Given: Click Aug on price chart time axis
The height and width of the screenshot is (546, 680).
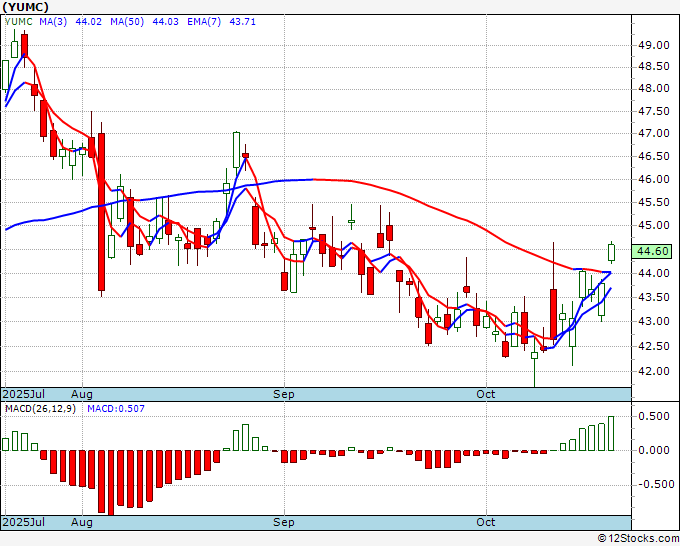Looking at the screenshot, I should (82, 394).
